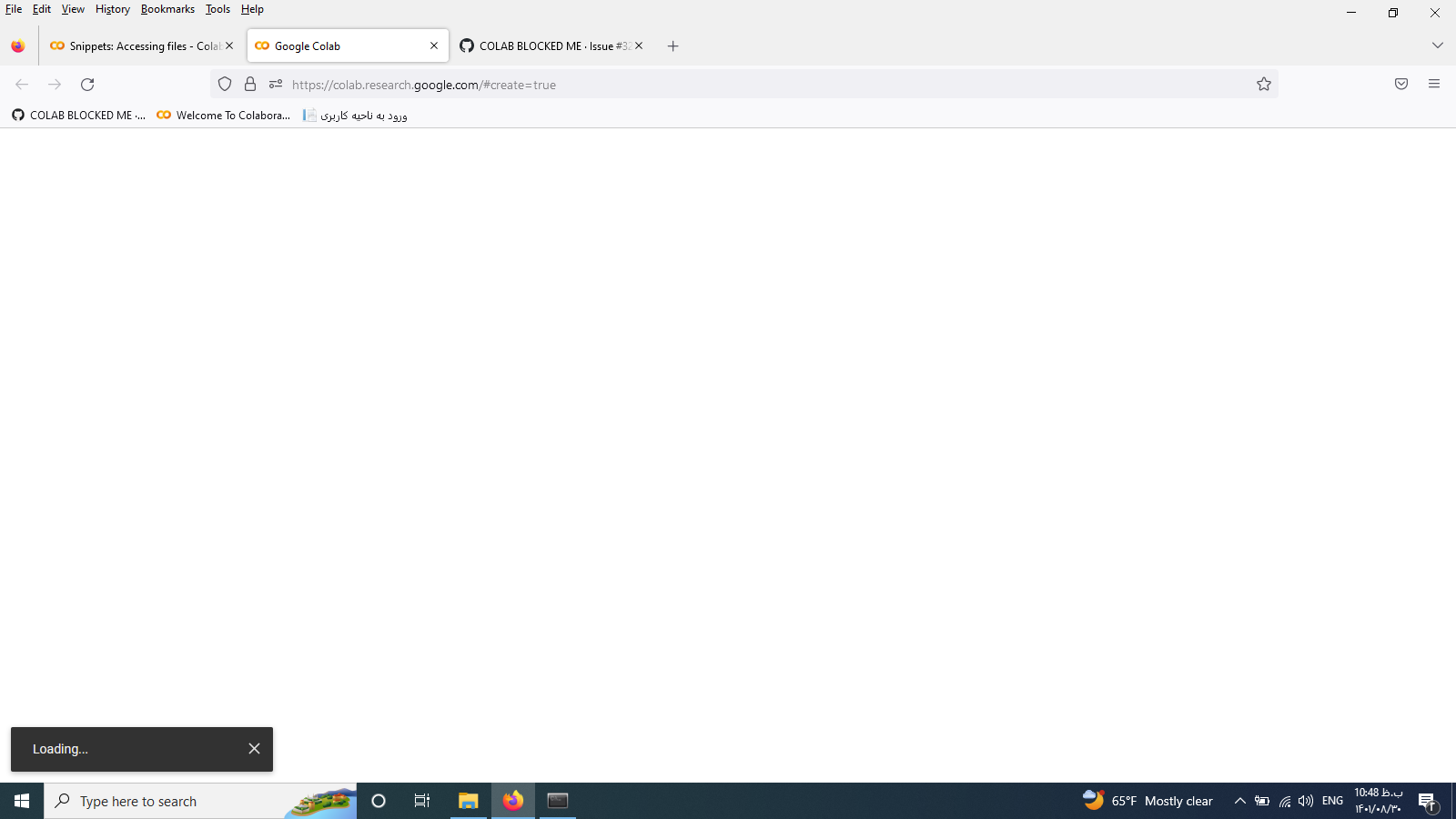
Task: Click the address bar URL field
Action: (x=637, y=84)
